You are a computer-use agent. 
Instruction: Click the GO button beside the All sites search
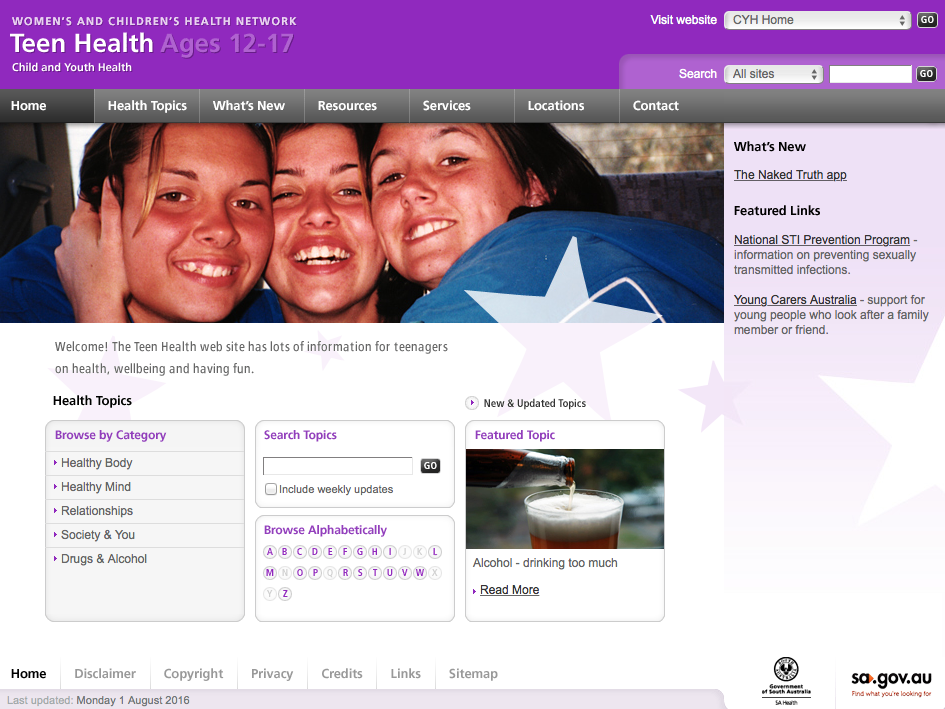click(926, 74)
